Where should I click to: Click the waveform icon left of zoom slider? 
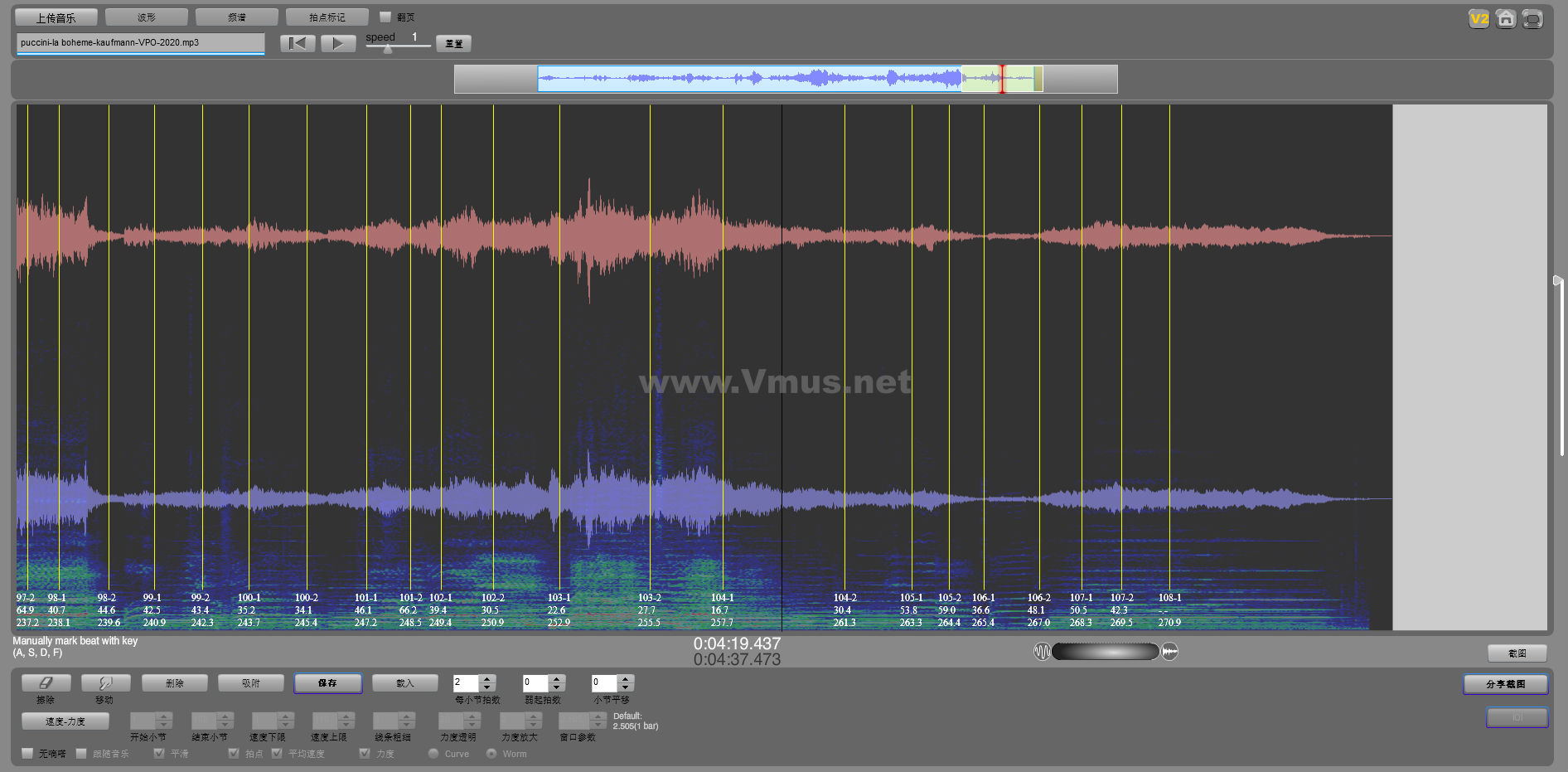coord(1042,652)
